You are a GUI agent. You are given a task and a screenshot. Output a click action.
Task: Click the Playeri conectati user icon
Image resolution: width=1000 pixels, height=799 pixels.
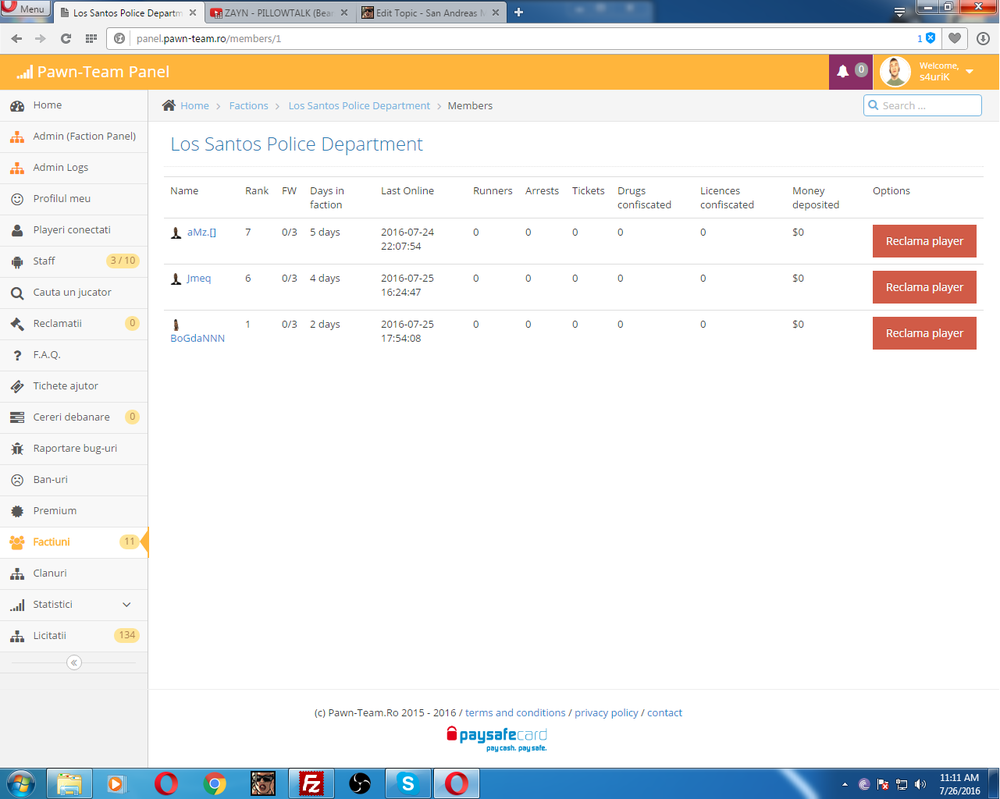pos(17,230)
